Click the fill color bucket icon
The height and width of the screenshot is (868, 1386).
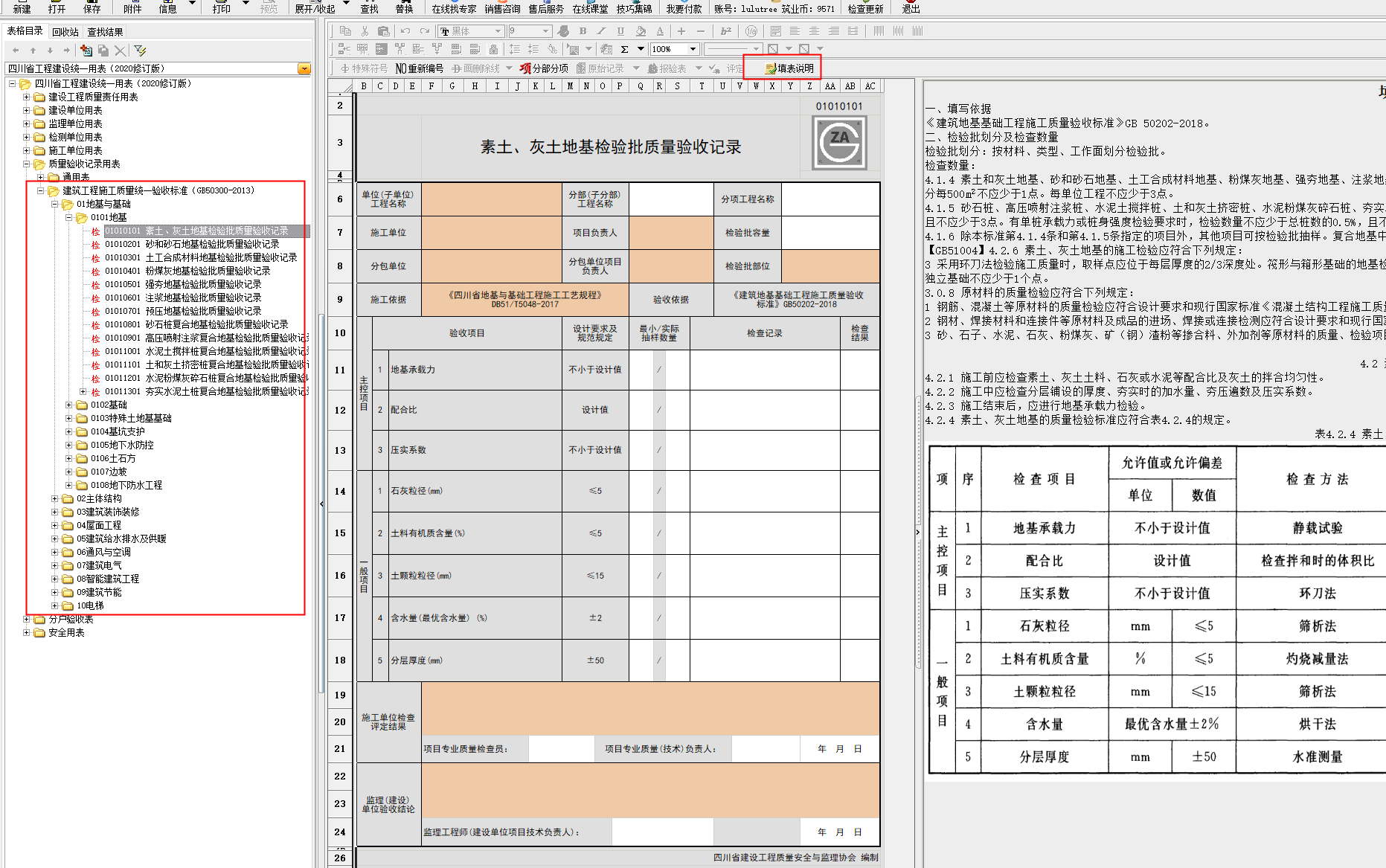point(641,31)
